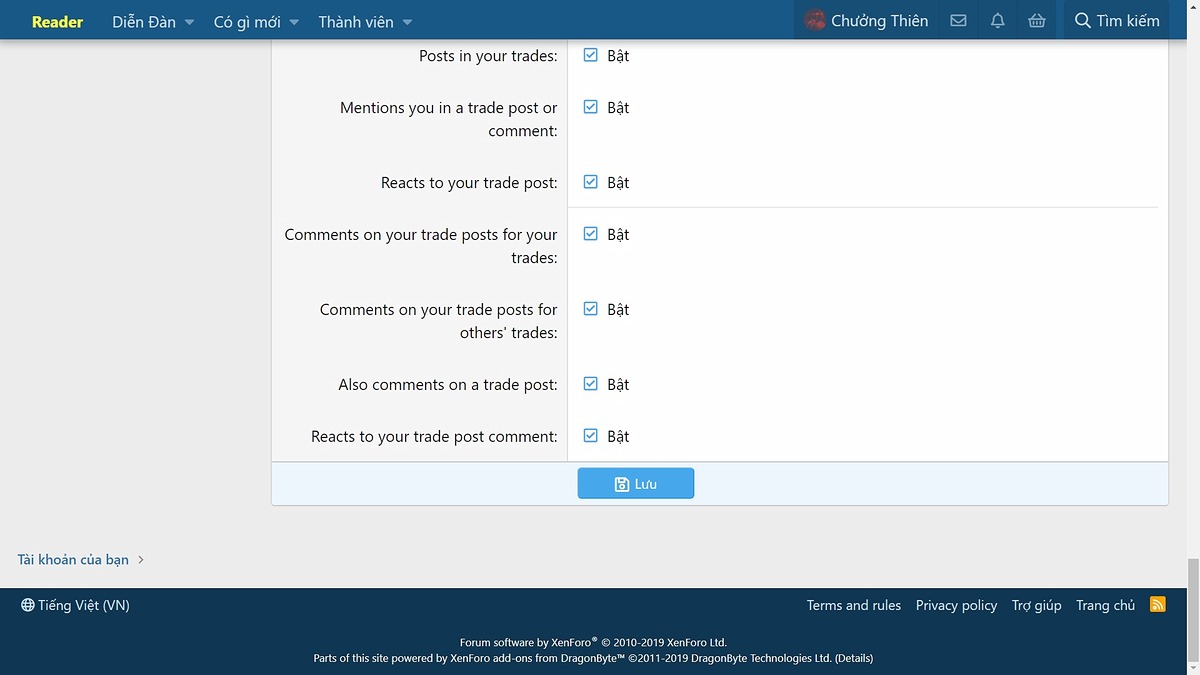Expand the Diễn Đàn dropdown arrow
The width and height of the screenshot is (1200, 675).
tap(189, 22)
